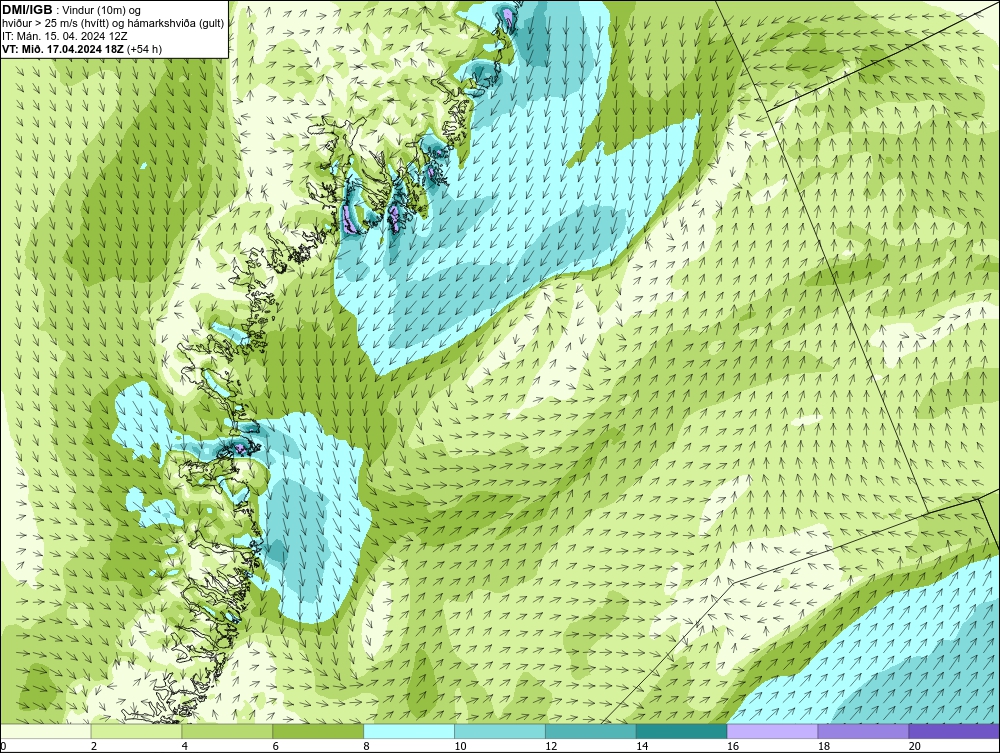Image resolution: width=1000 pixels, height=753 pixels.
Task: Click the scale label '12'
Action: pyautogui.click(x=551, y=746)
